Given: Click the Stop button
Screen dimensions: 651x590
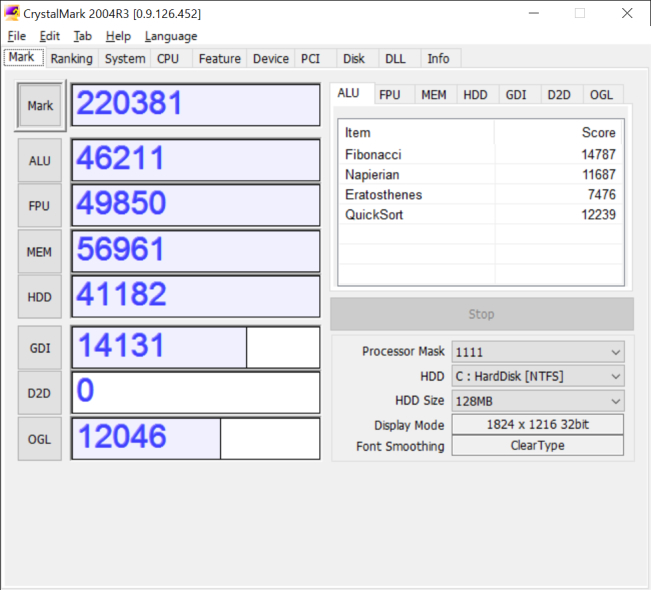Looking at the screenshot, I should click(482, 314).
